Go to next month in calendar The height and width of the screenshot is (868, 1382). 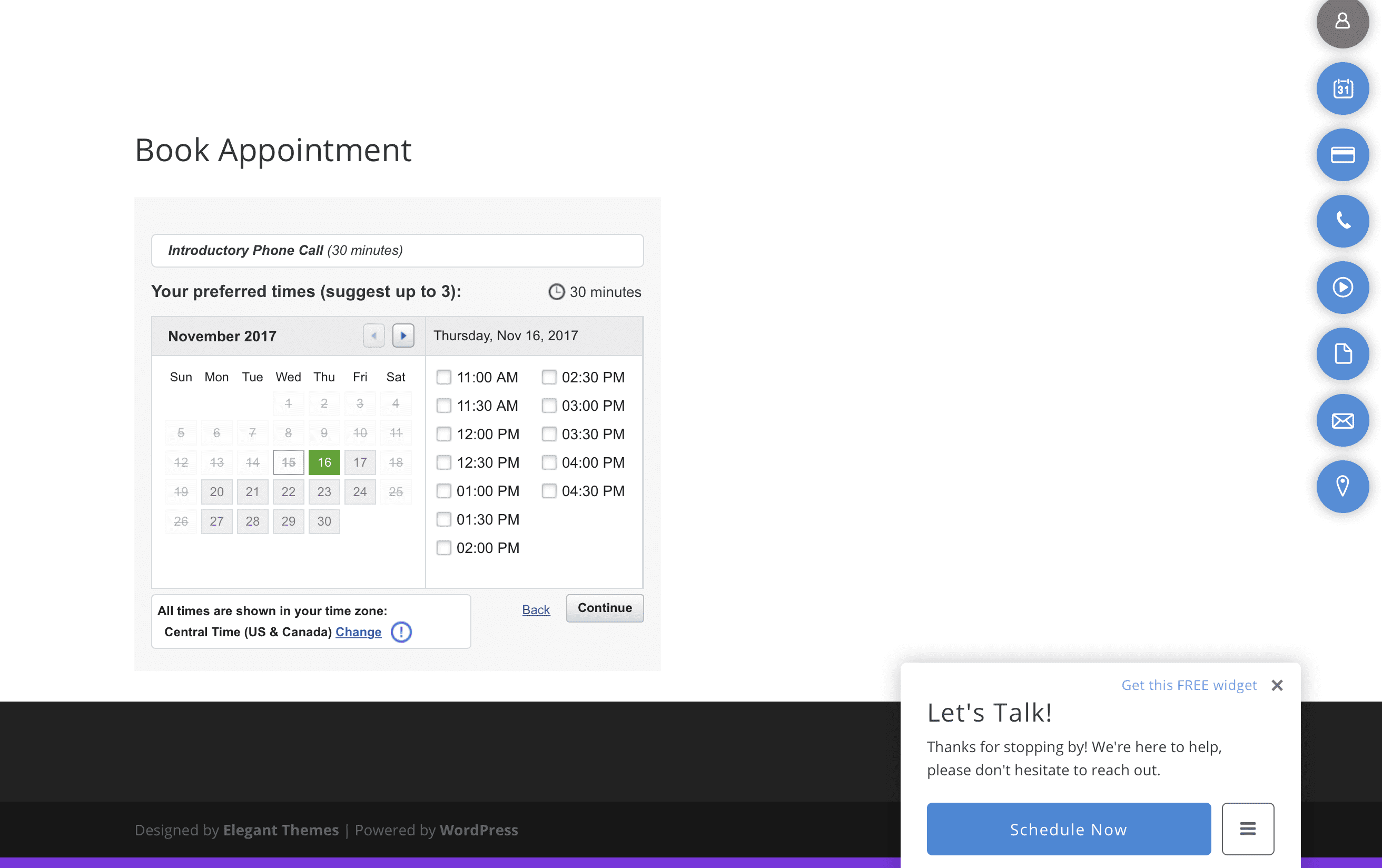coord(403,336)
